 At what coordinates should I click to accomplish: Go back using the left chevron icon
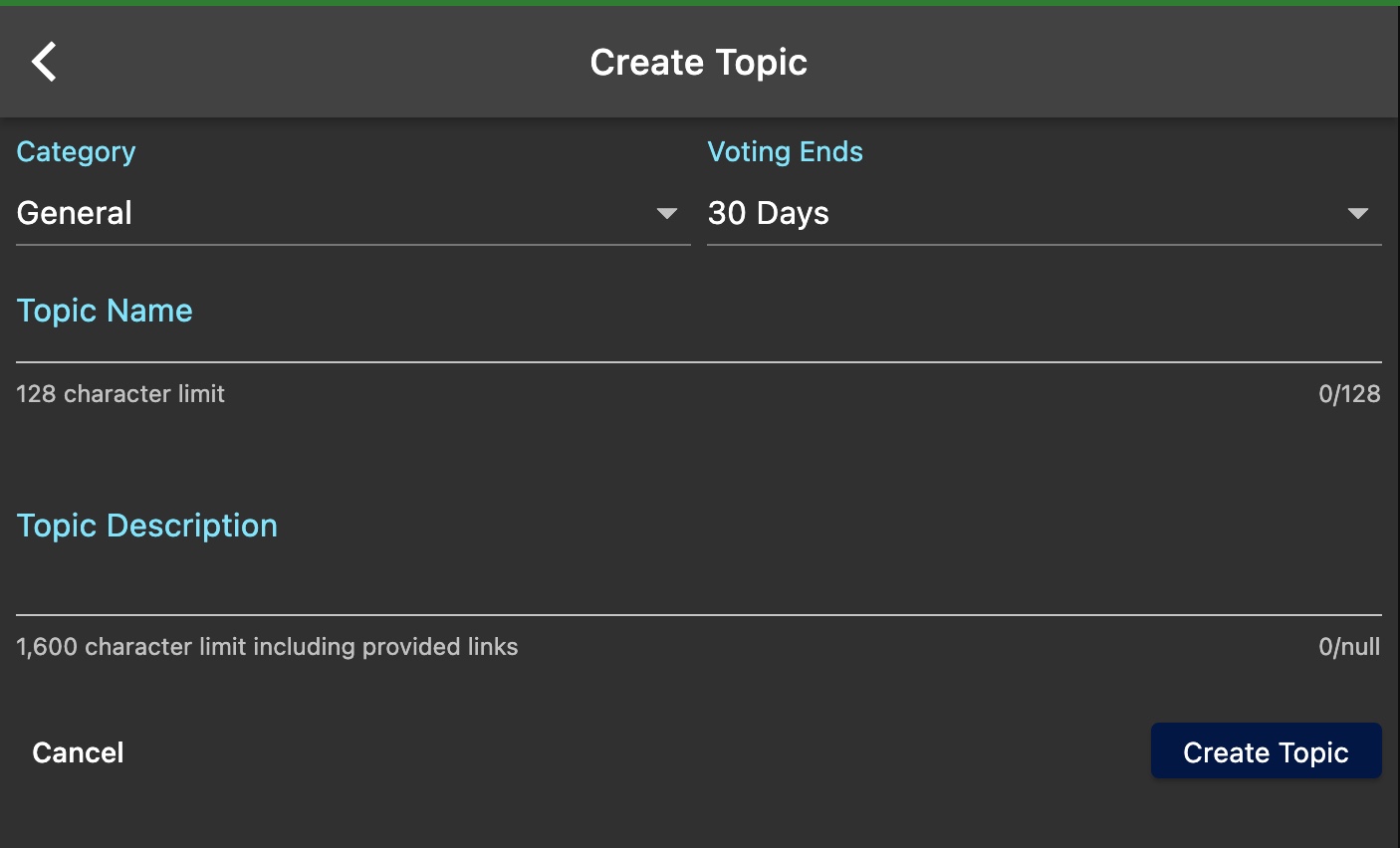(x=44, y=62)
